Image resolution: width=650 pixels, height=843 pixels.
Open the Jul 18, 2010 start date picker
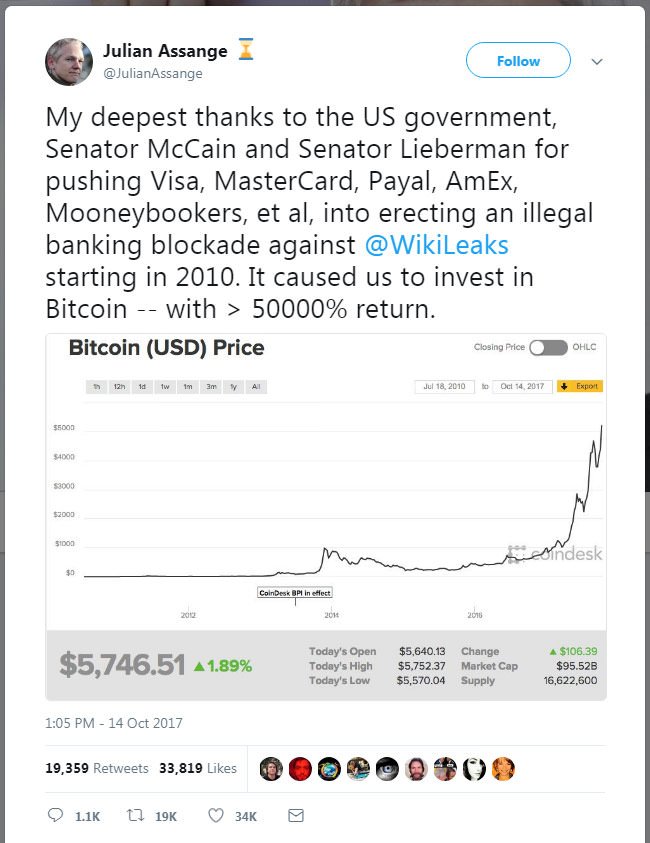tap(444, 387)
